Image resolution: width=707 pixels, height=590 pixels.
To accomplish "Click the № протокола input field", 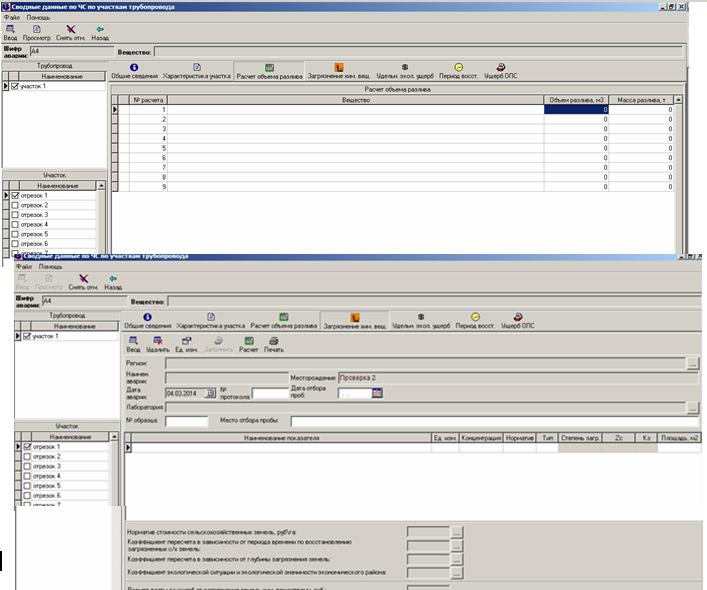I will (269, 393).
